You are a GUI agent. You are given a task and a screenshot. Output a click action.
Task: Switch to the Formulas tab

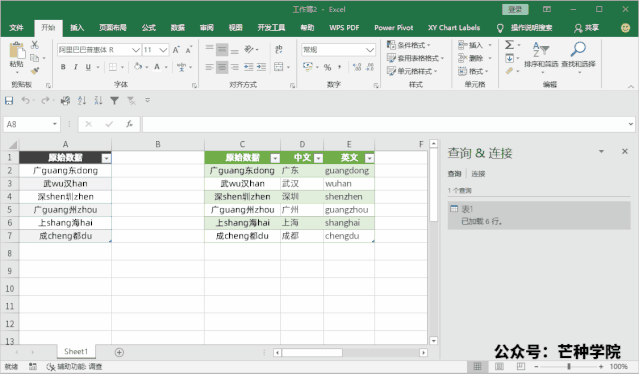148,28
